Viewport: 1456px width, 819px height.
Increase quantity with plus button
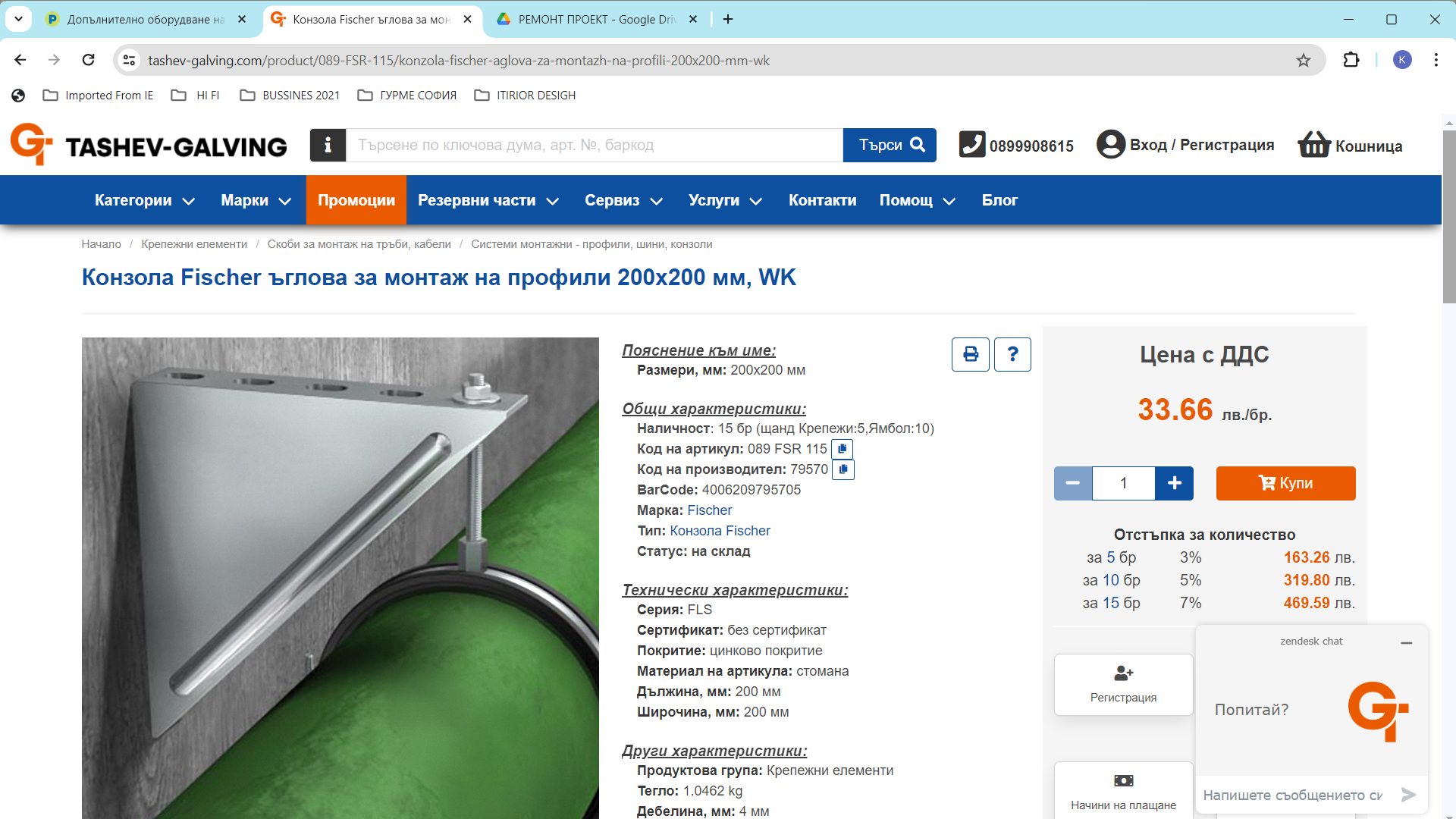(1174, 483)
